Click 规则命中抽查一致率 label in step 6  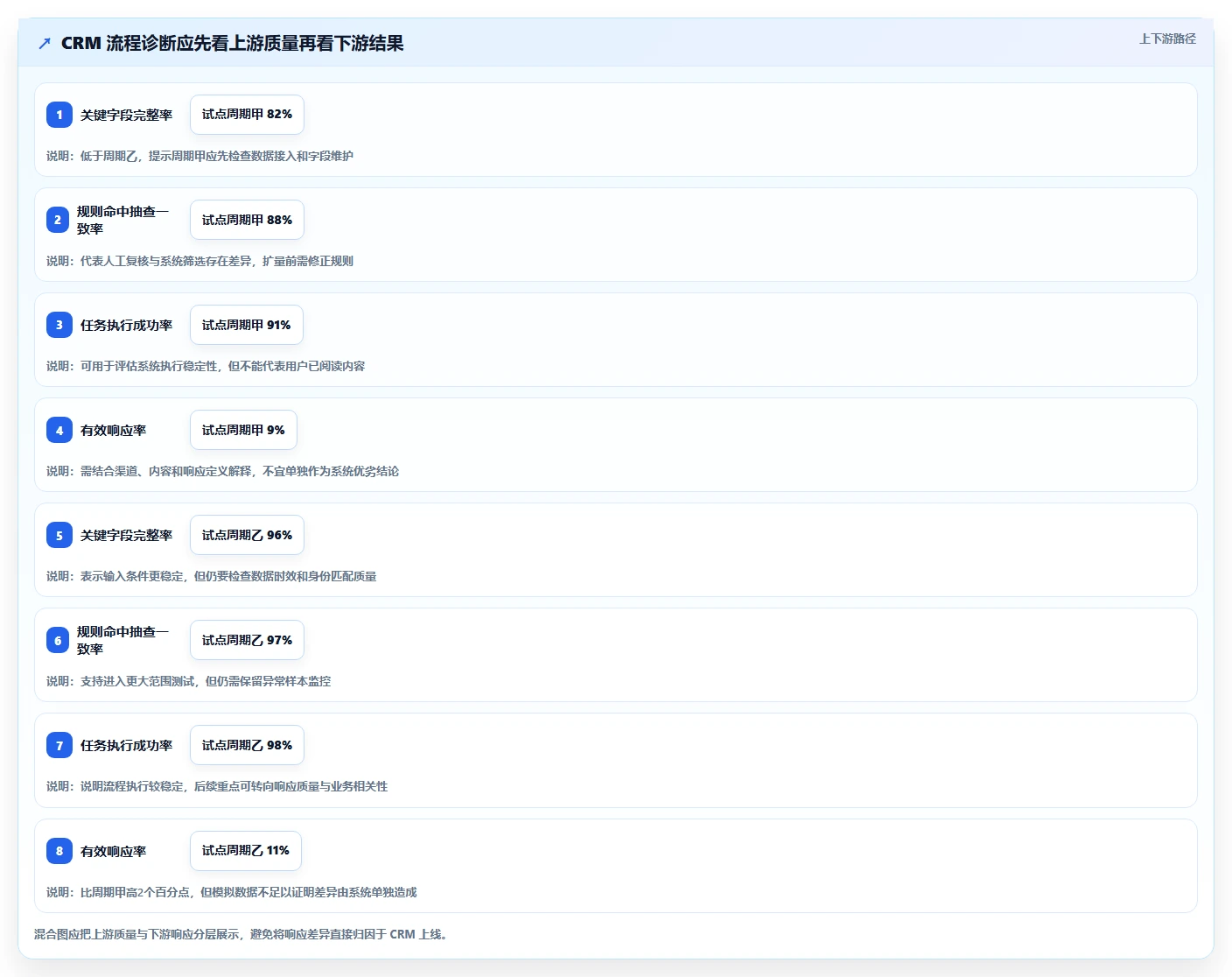pos(122,640)
